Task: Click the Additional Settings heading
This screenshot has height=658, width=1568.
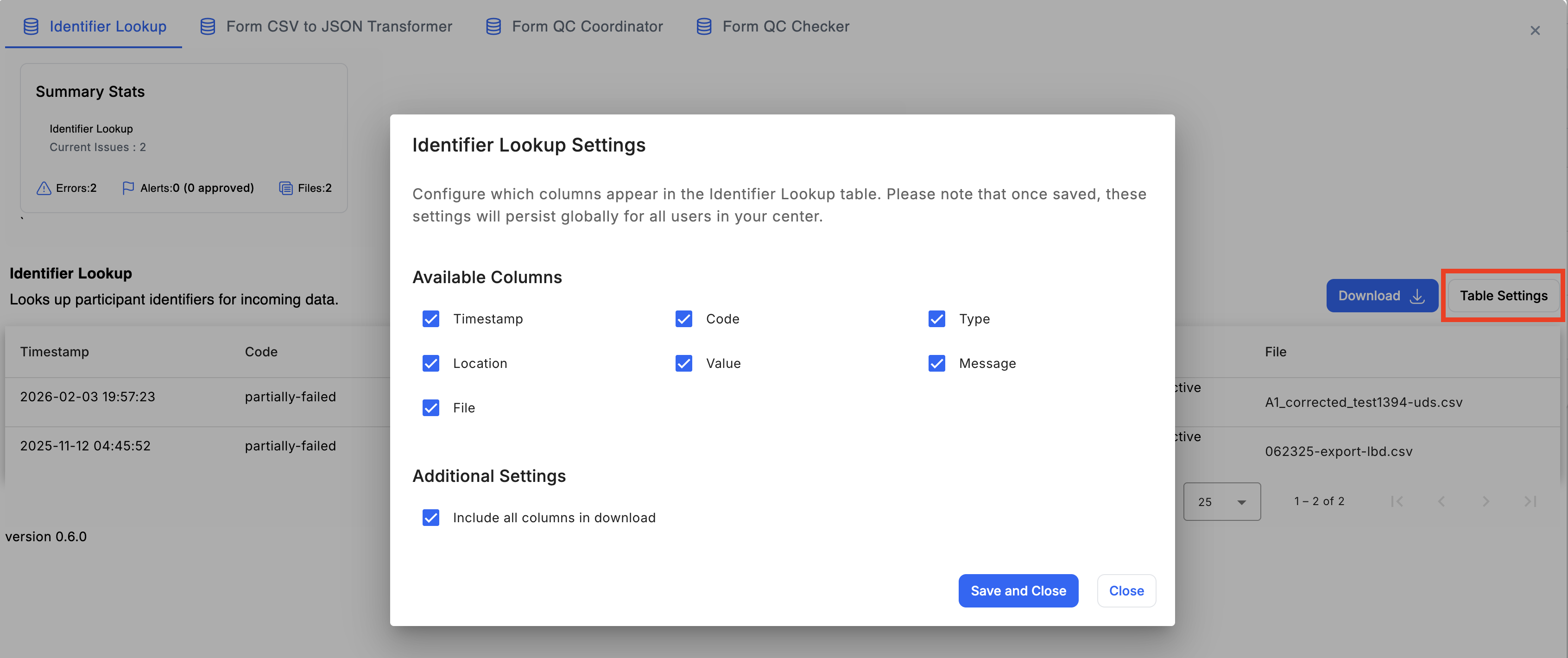Action: point(489,476)
